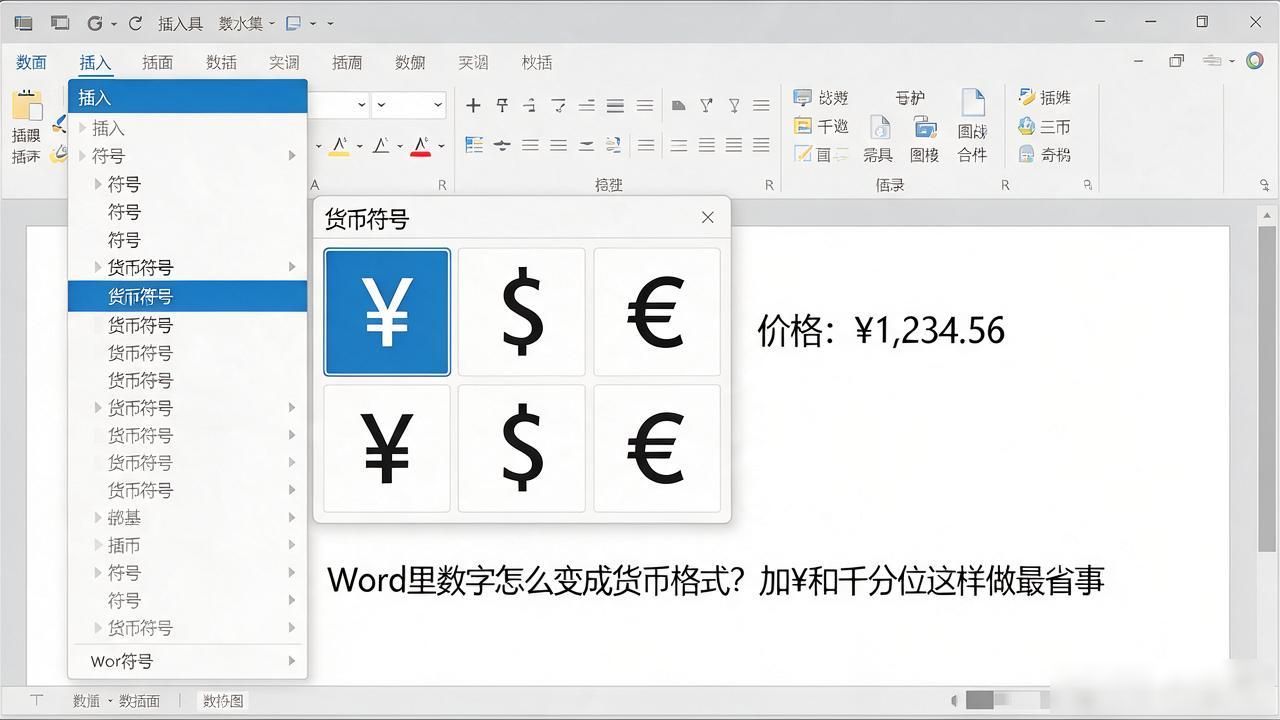The image size is (1280, 720).
Task: Open the Wor符号 menu entry
Action: tap(187, 661)
